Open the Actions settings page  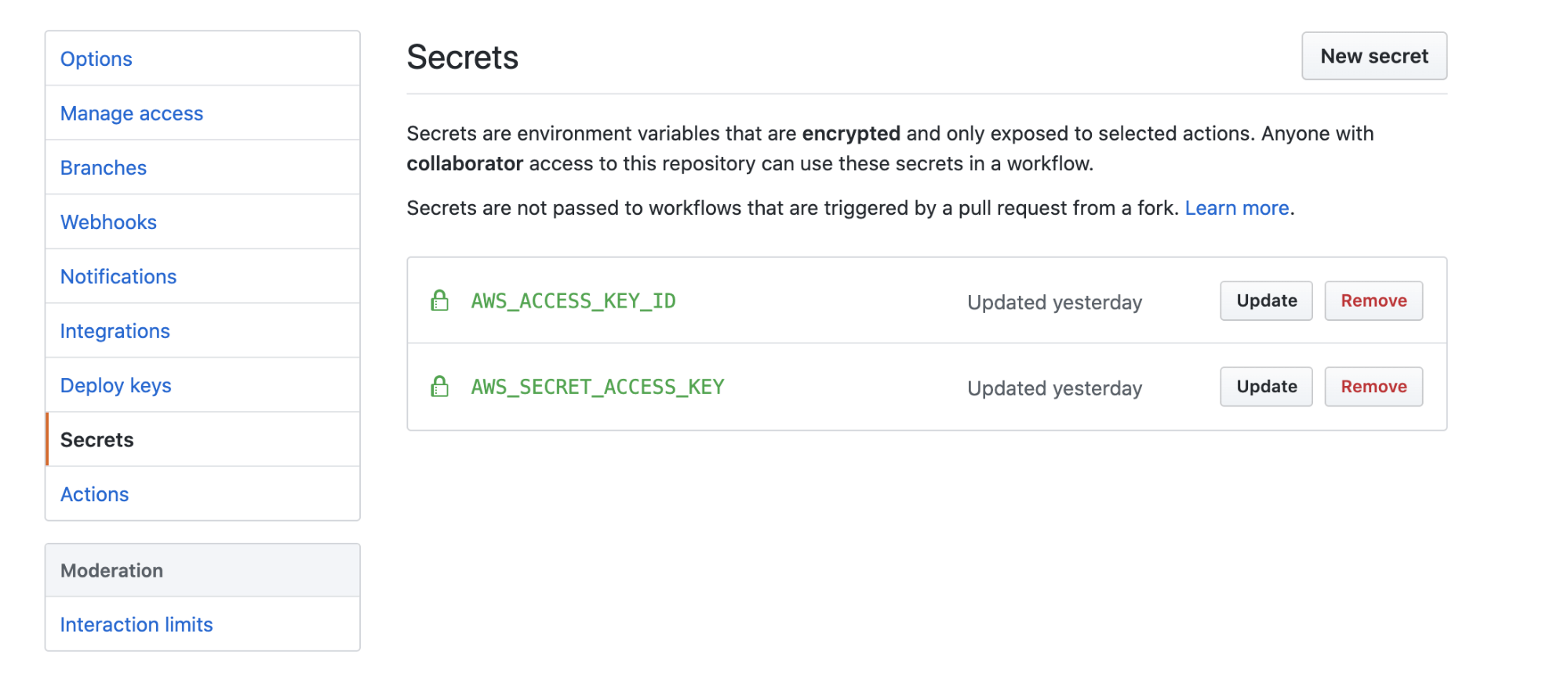[94, 493]
